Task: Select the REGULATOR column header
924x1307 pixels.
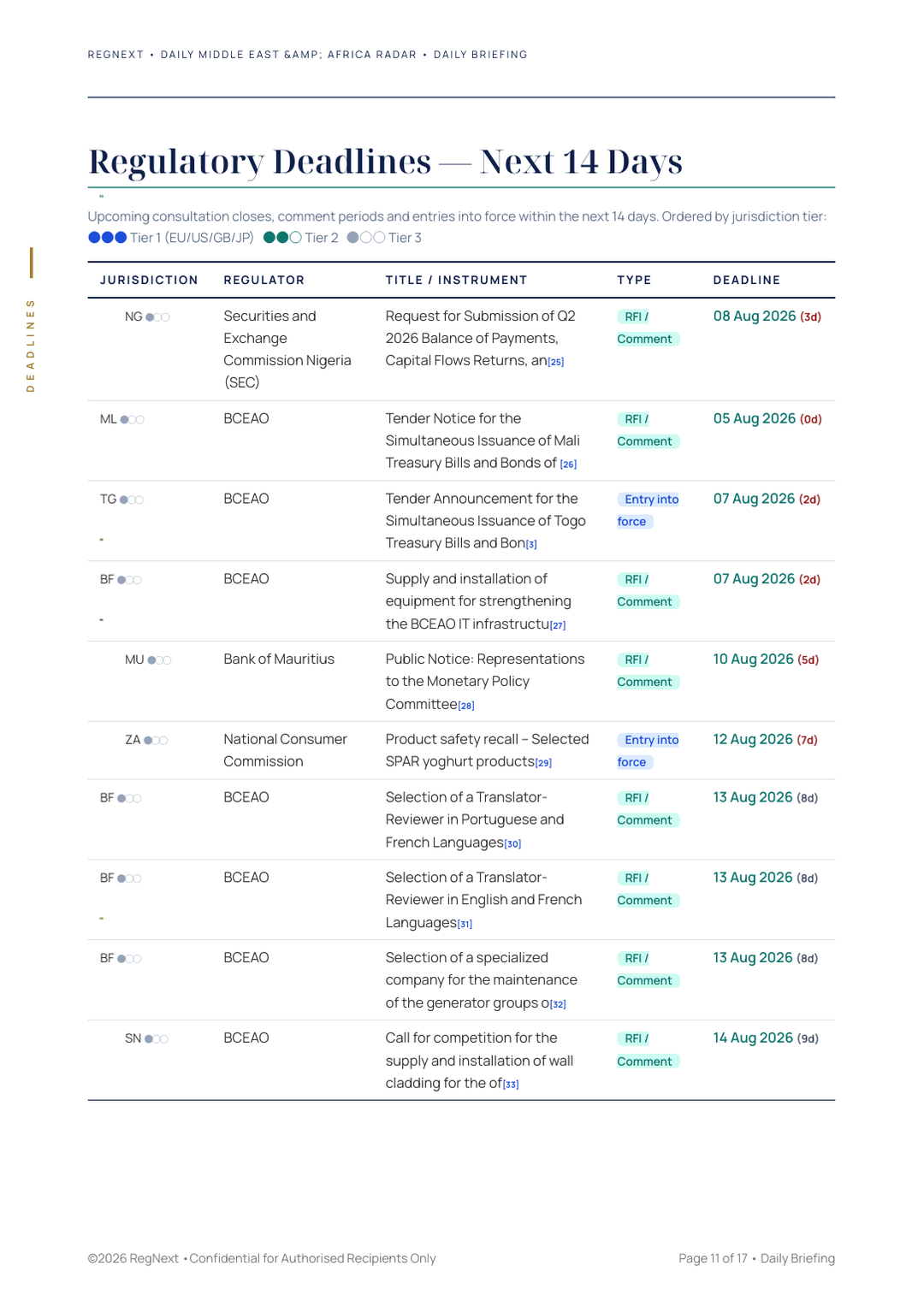Action: (x=264, y=281)
